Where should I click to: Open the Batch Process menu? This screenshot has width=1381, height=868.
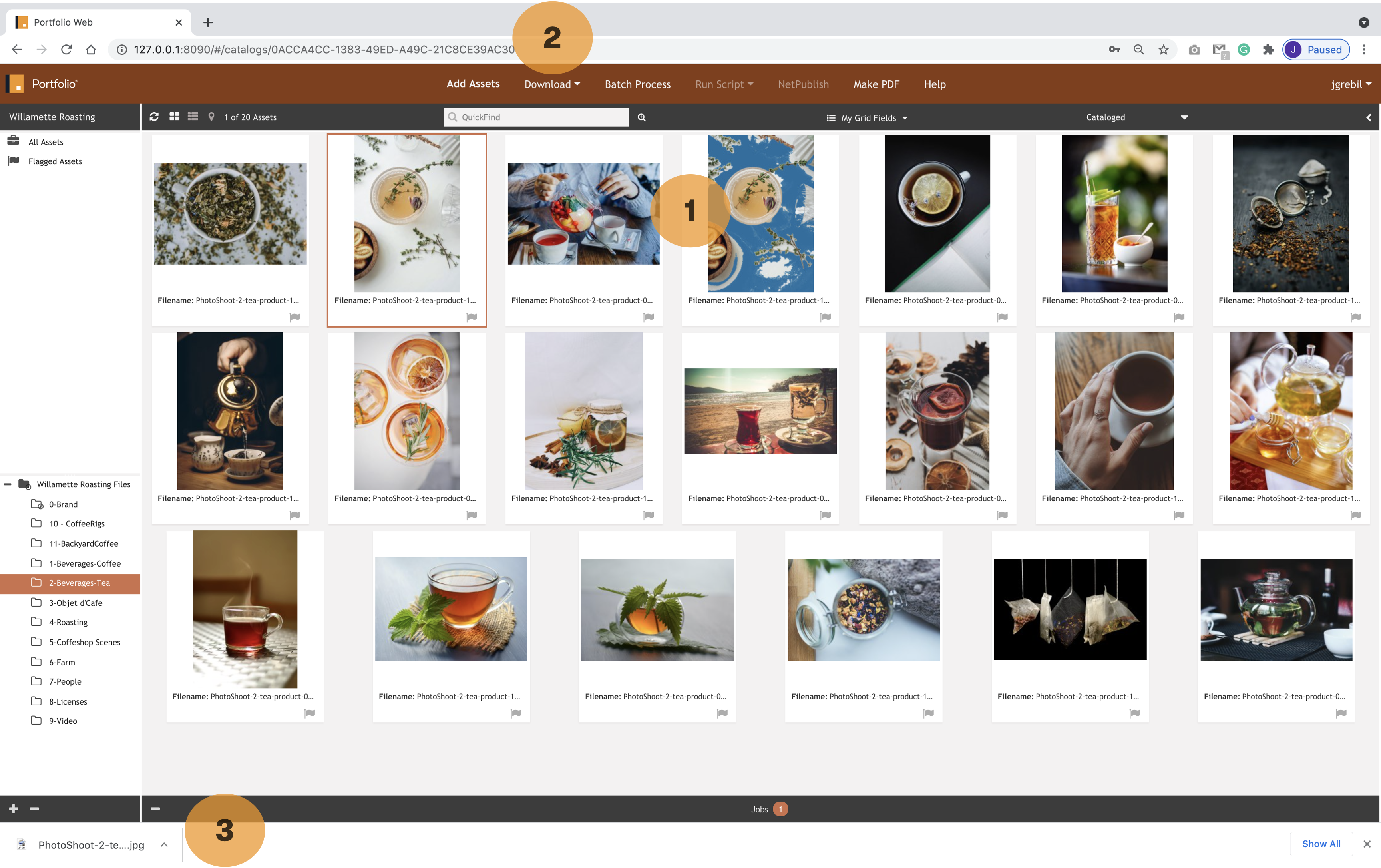click(x=638, y=84)
